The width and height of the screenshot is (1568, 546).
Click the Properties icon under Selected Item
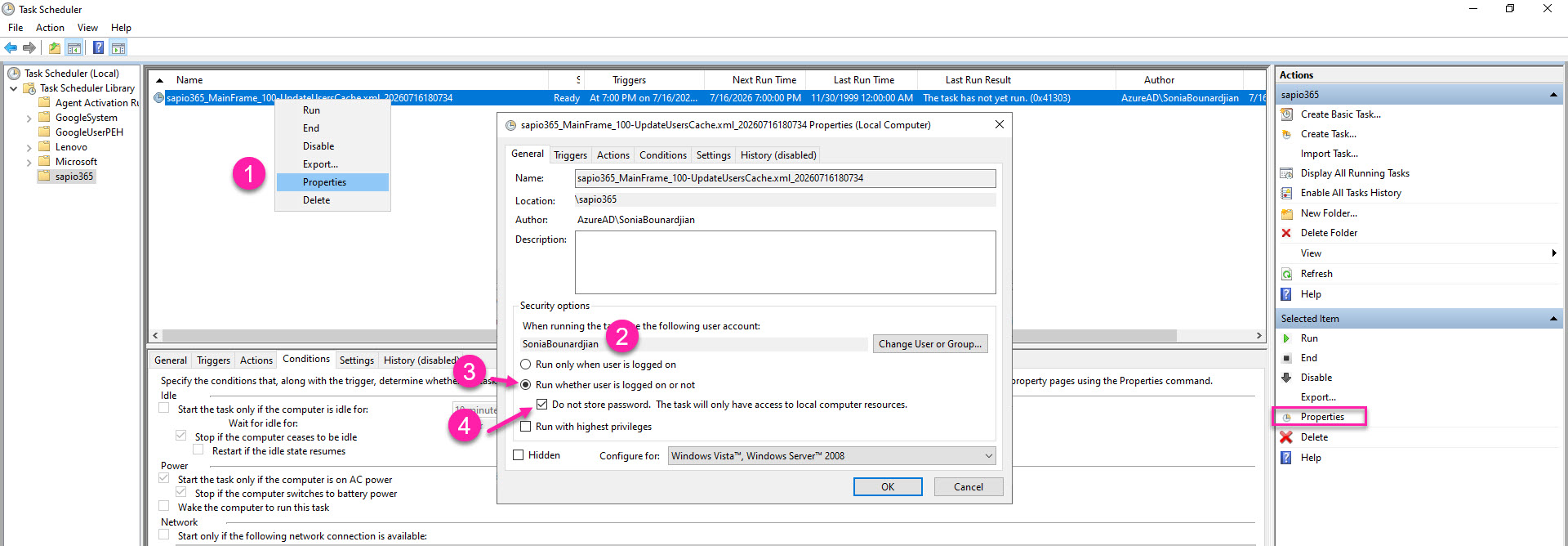click(x=1287, y=417)
